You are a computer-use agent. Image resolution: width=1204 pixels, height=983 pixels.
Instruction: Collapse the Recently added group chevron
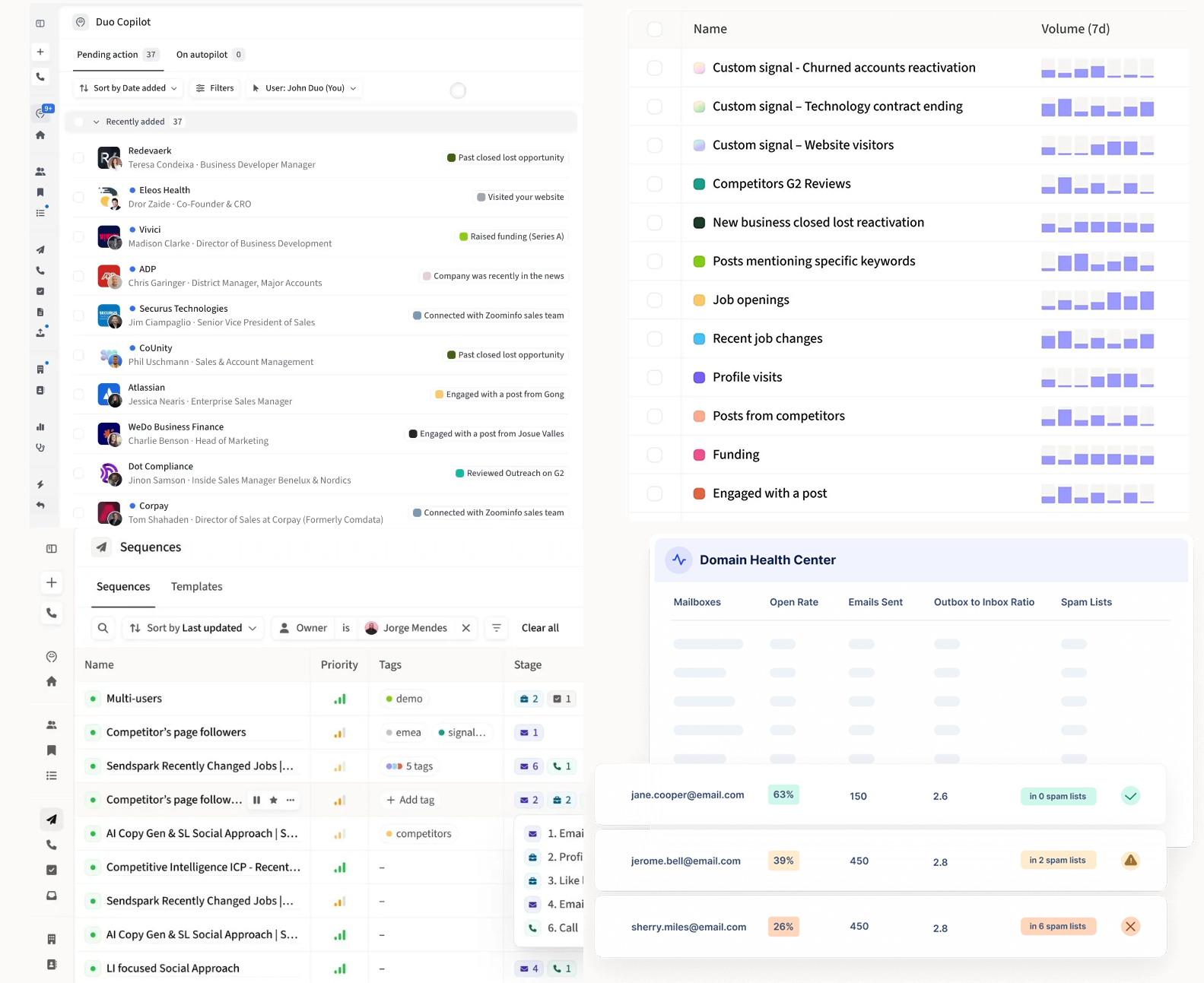tap(96, 122)
